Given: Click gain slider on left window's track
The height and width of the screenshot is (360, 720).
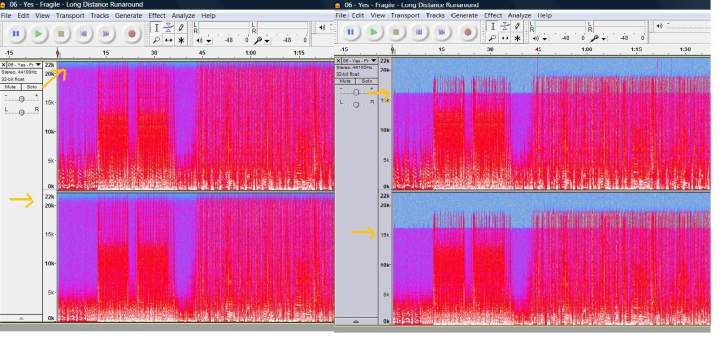Looking at the screenshot, I should point(22,99).
